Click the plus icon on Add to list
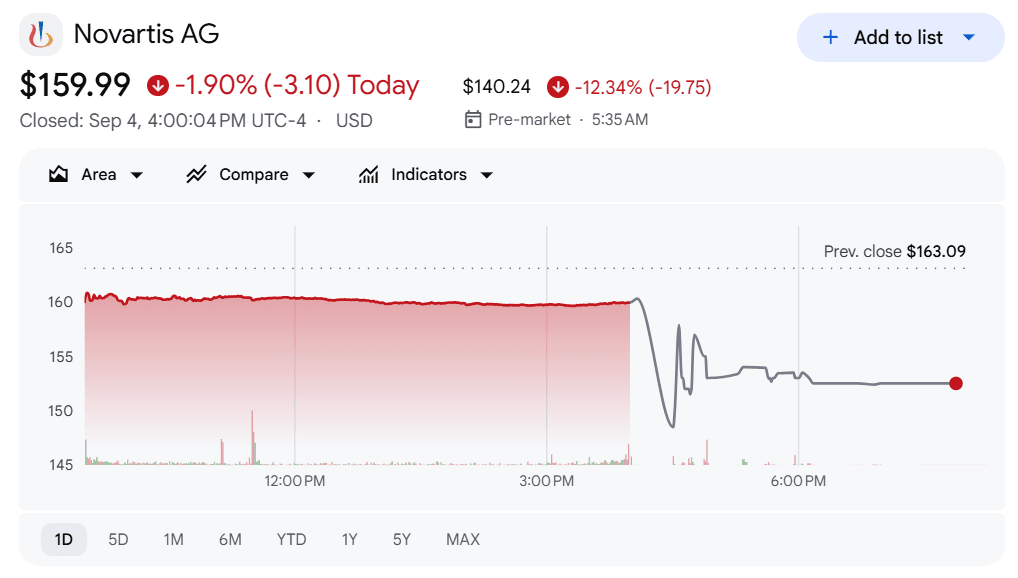This screenshot has width=1018, height=578. pos(830,38)
